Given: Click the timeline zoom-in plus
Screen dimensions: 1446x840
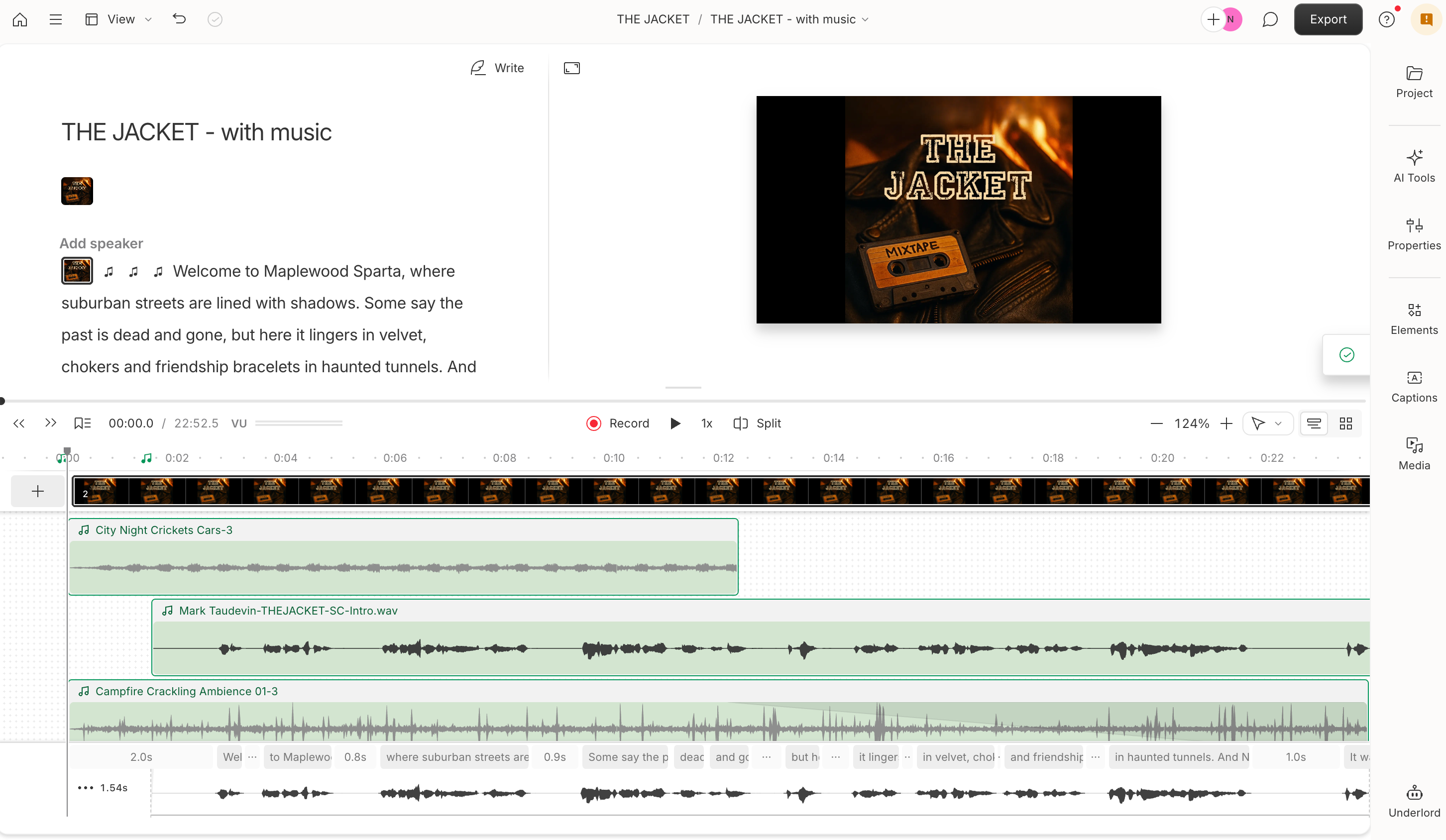Looking at the screenshot, I should (x=1227, y=423).
